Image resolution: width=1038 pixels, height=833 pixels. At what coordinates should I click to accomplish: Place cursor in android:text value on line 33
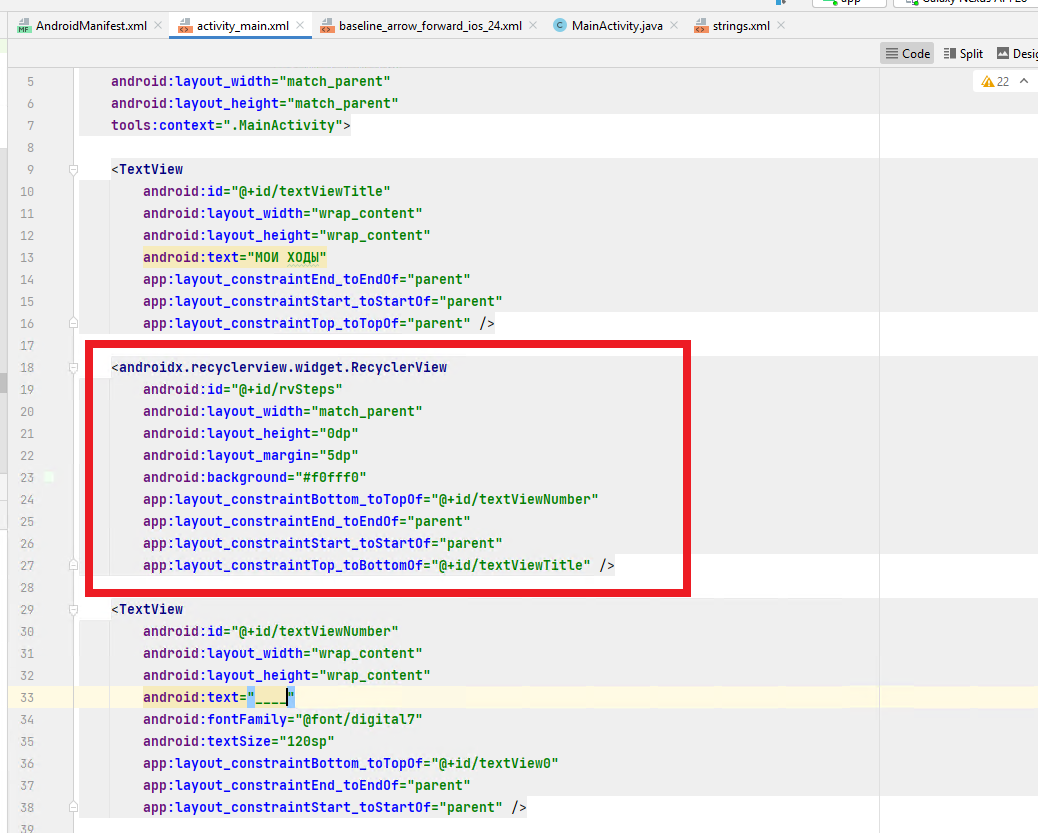pos(271,697)
